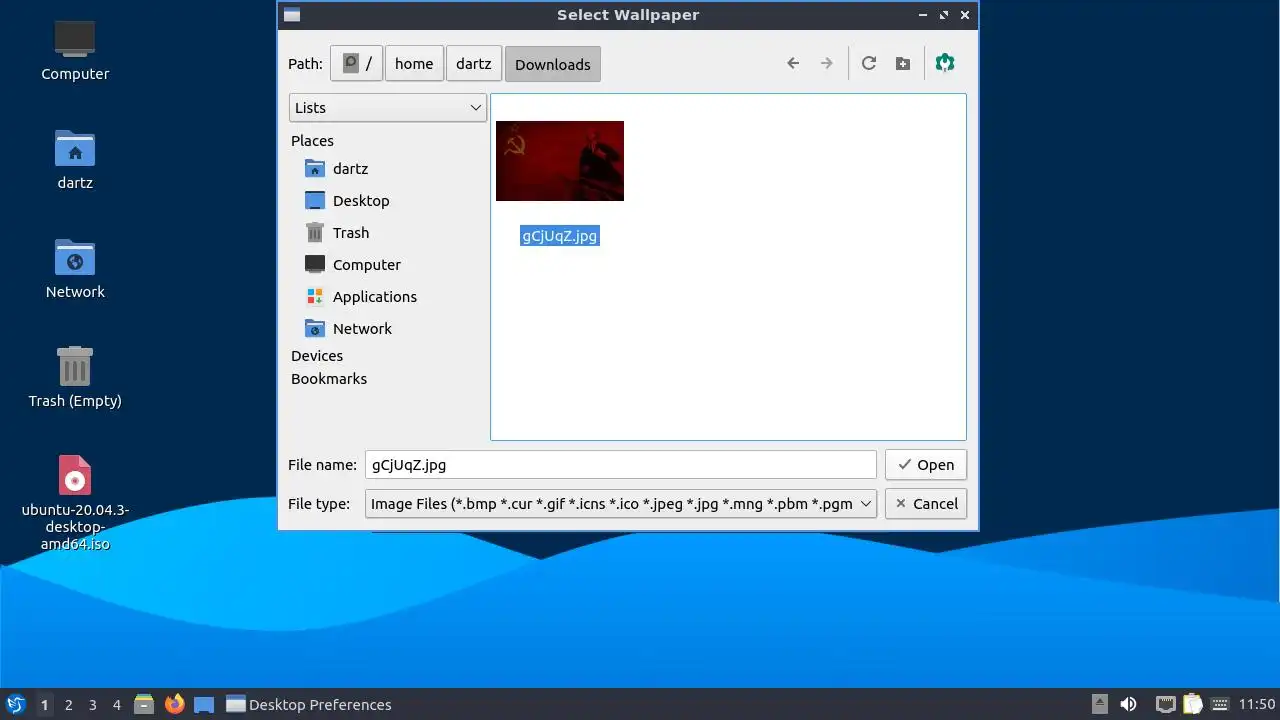This screenshot has width=1280, height=720.
Task: Click Desktop Preferences taskbar entry
Action: pos(309,705)
